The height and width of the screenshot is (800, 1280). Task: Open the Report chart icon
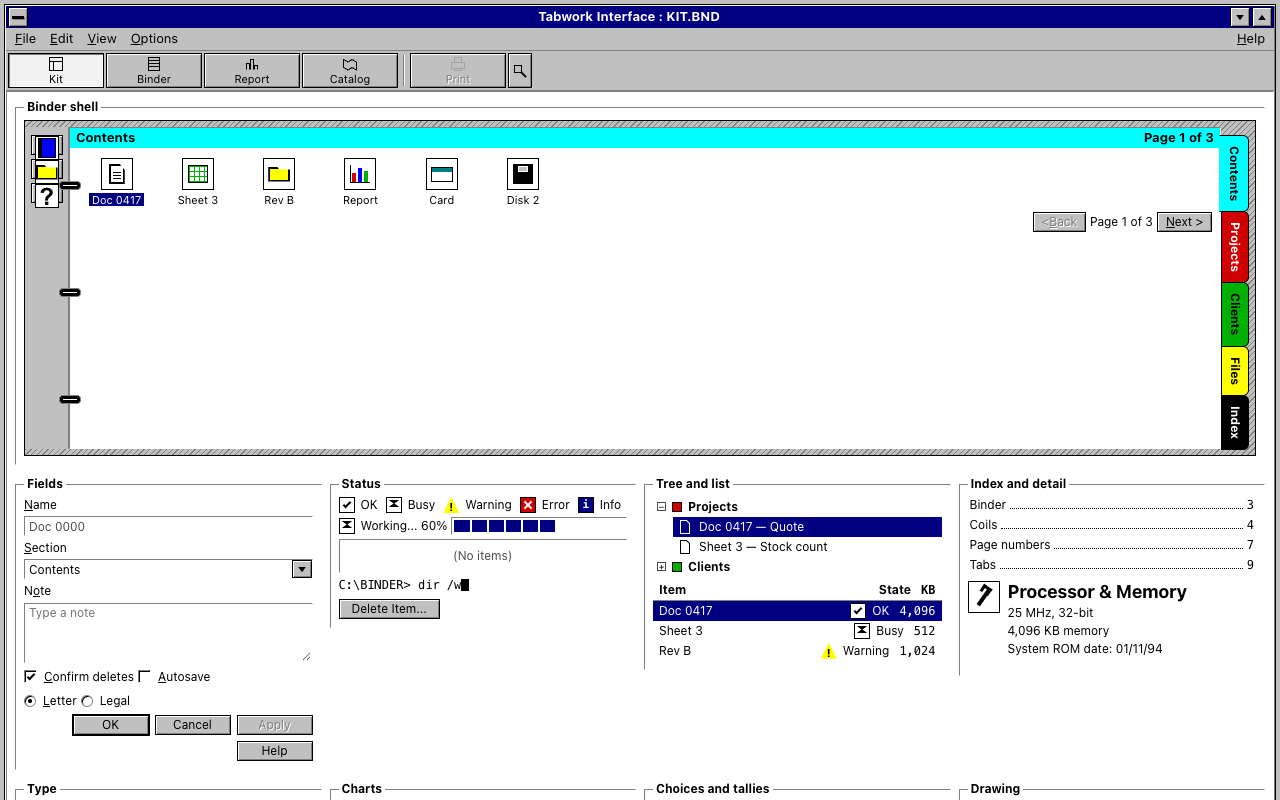pyautogui.click(x=360, y=174)
